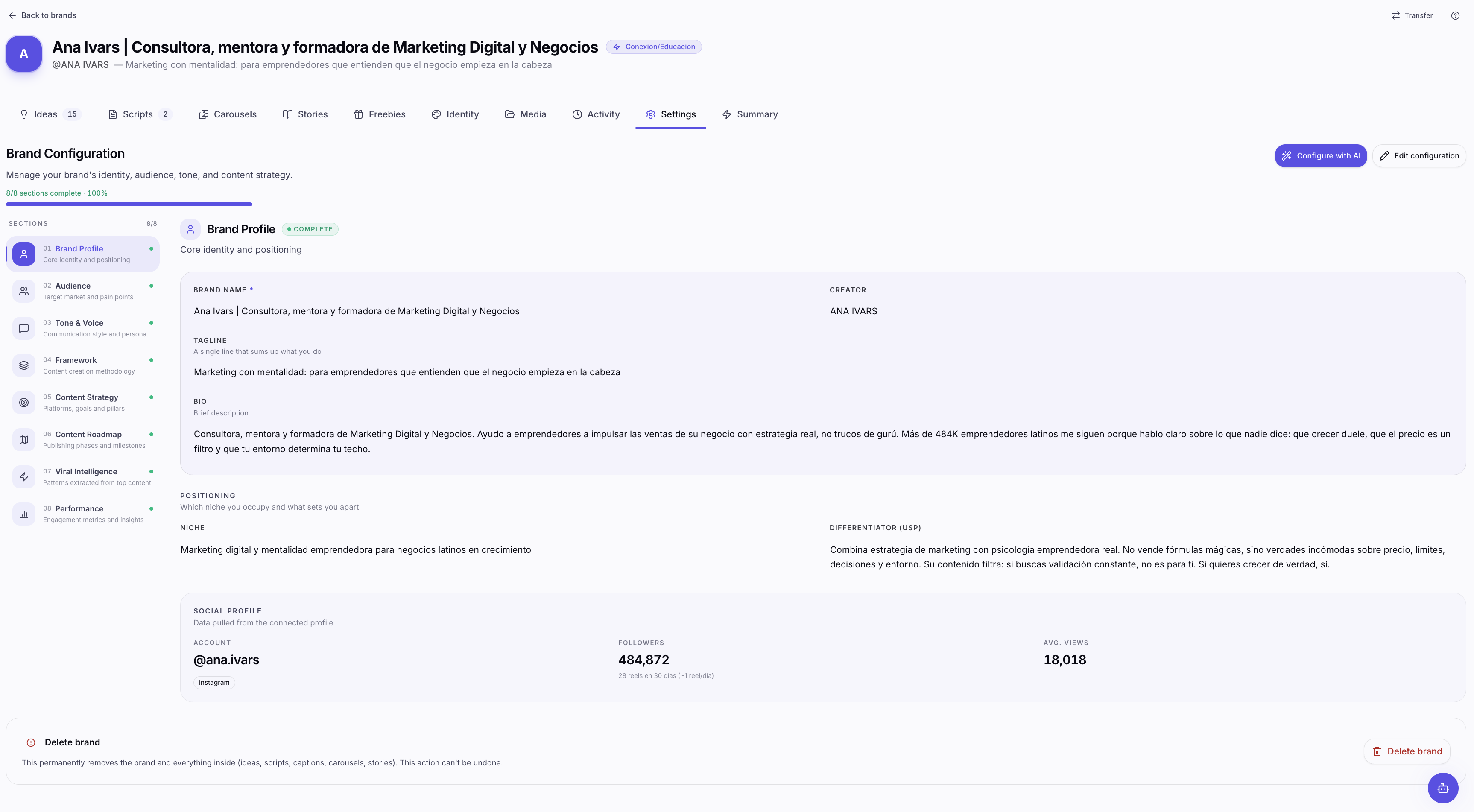Click the Framework layers icon
Viewport: 1474px width, 812px height.
click(24, 366)
